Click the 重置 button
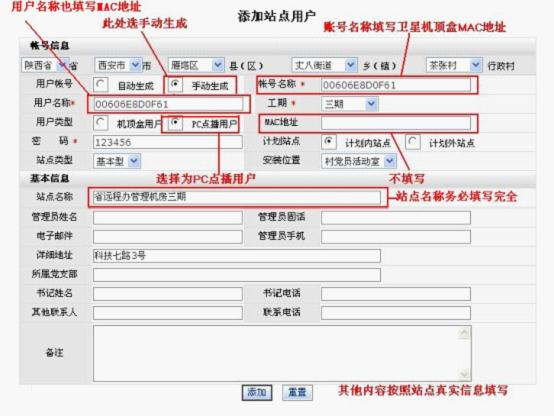Image resolution: width=554 pixels, height=416 pixels. coord(297,392)
